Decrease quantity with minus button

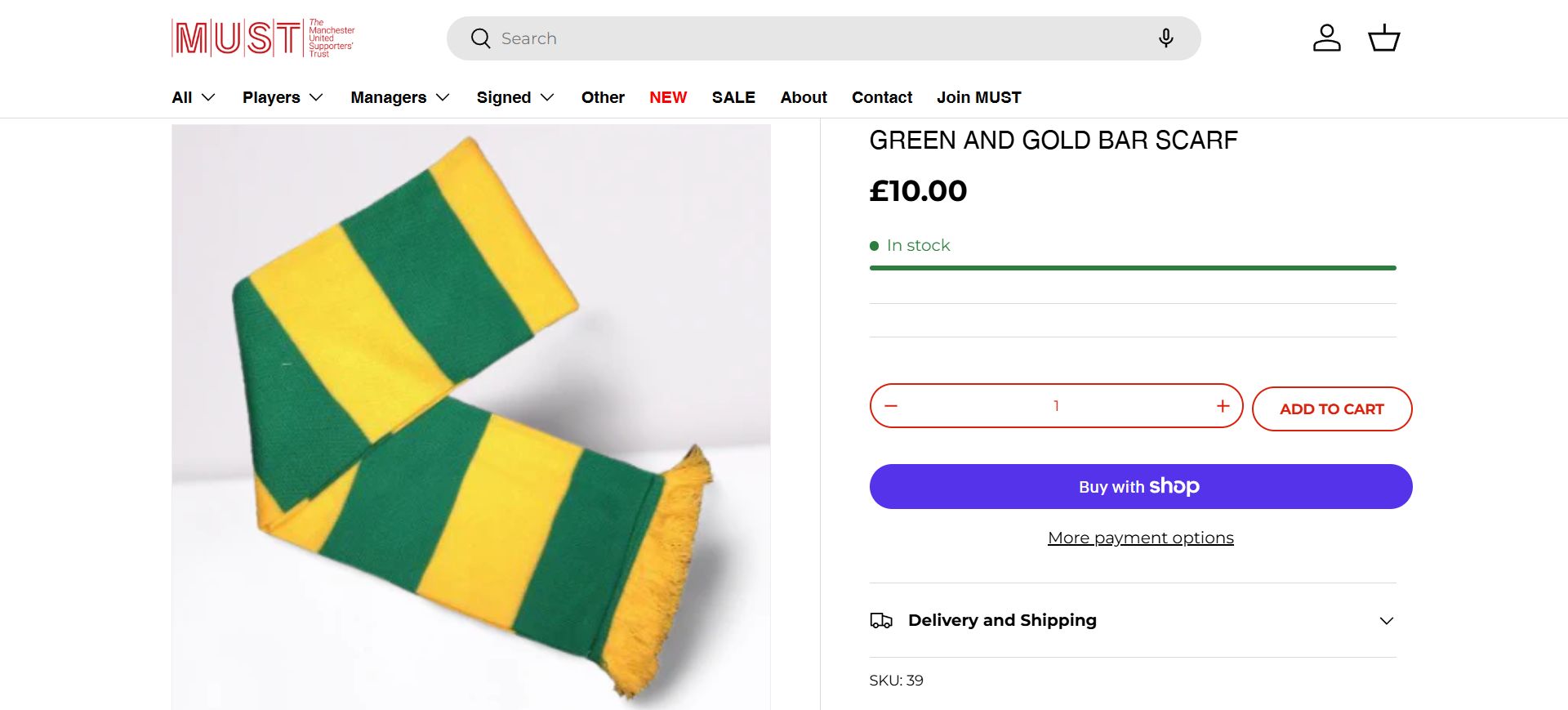891,406
